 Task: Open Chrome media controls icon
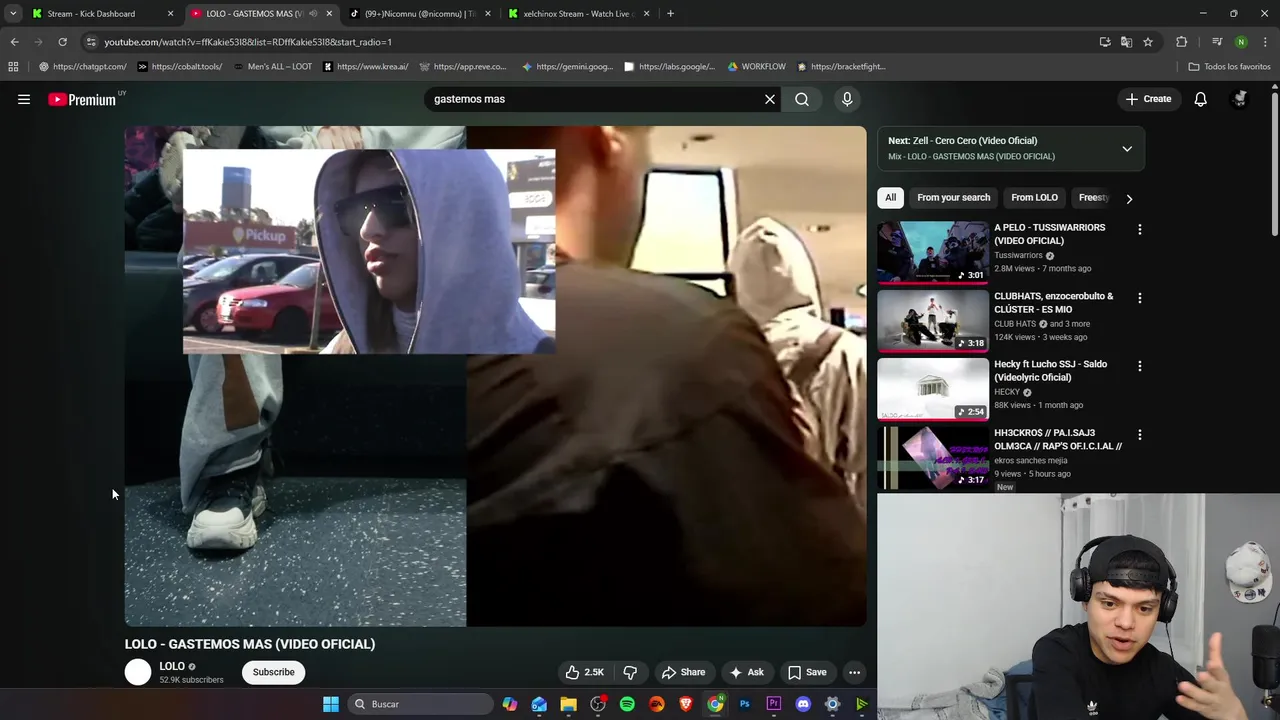1216,42
